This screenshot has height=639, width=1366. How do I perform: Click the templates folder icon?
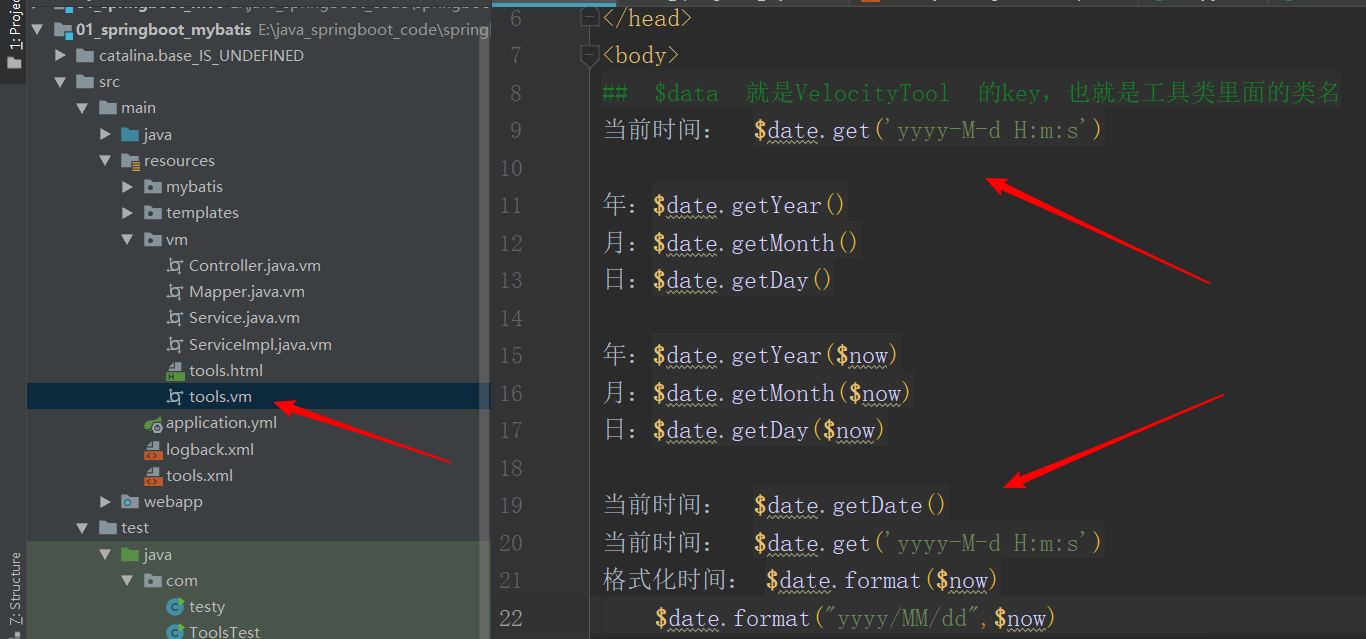pyautogui.click(x=151, y=212)
